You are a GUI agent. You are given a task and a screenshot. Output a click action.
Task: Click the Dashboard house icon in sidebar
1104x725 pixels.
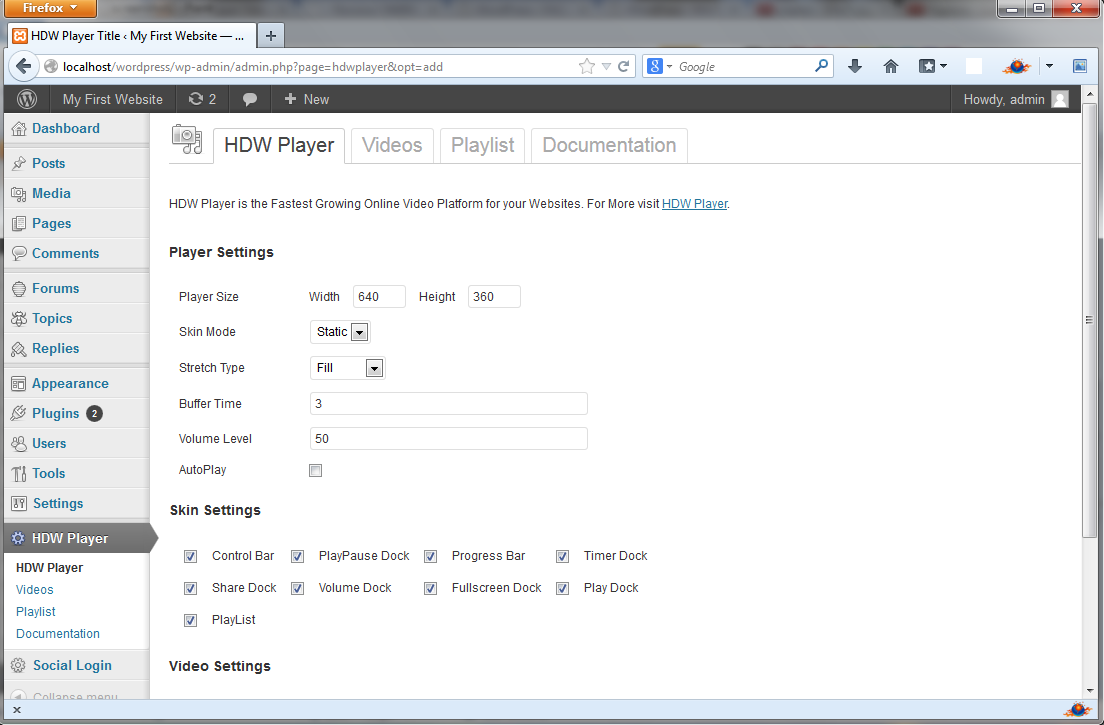19,129
